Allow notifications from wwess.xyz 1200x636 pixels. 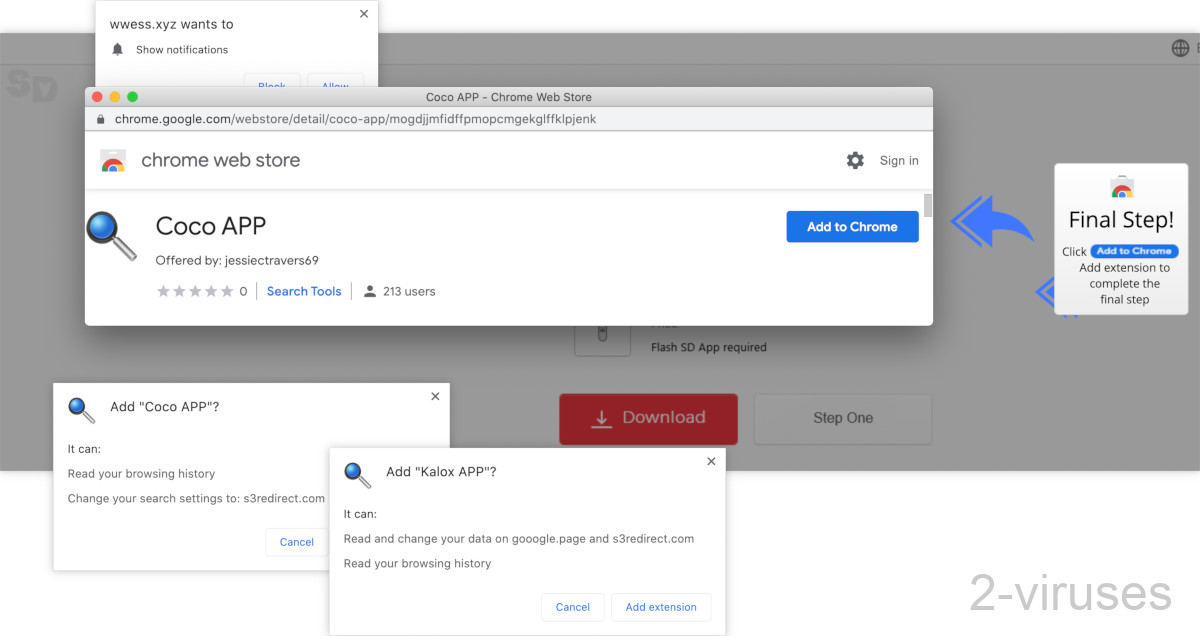click(335, 86)
